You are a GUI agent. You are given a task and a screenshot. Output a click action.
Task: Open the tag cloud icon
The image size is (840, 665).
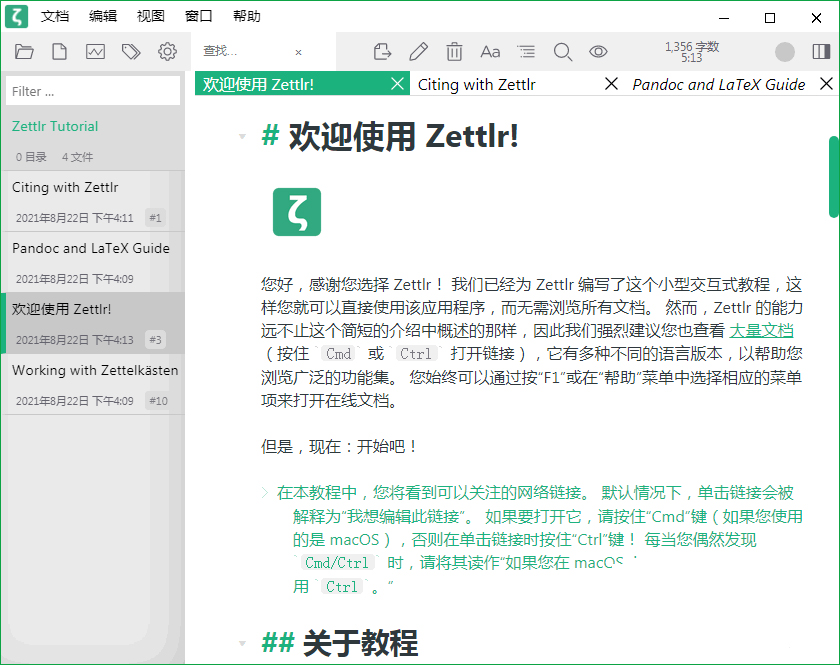pos(130,51)
